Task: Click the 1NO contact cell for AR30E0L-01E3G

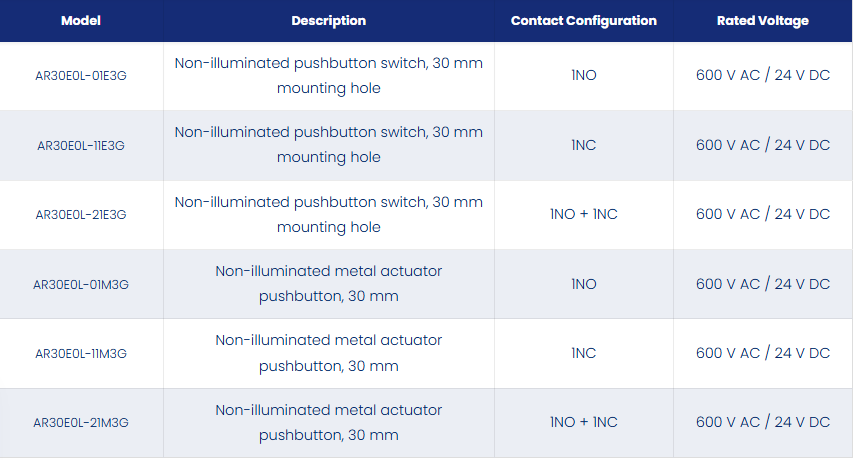Action: point(583,75)
